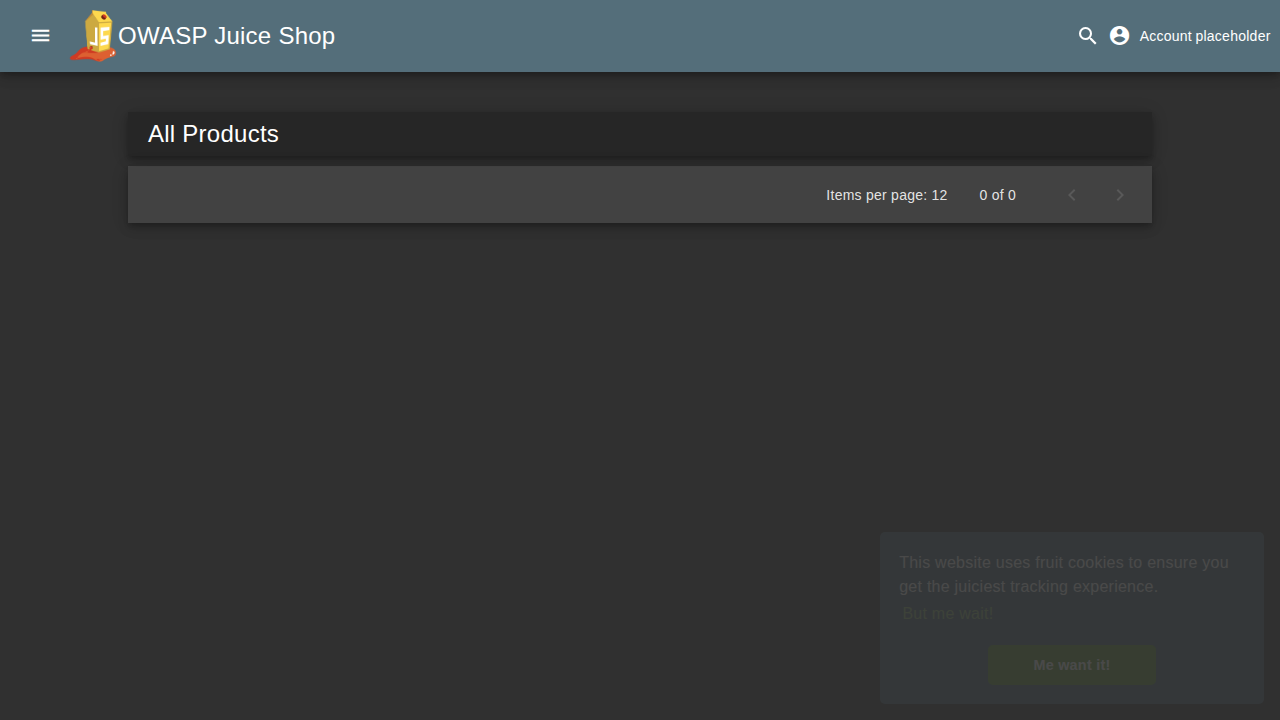
Task: Accept cookies with 'Me want it!'
Action: pos(1071,665)
